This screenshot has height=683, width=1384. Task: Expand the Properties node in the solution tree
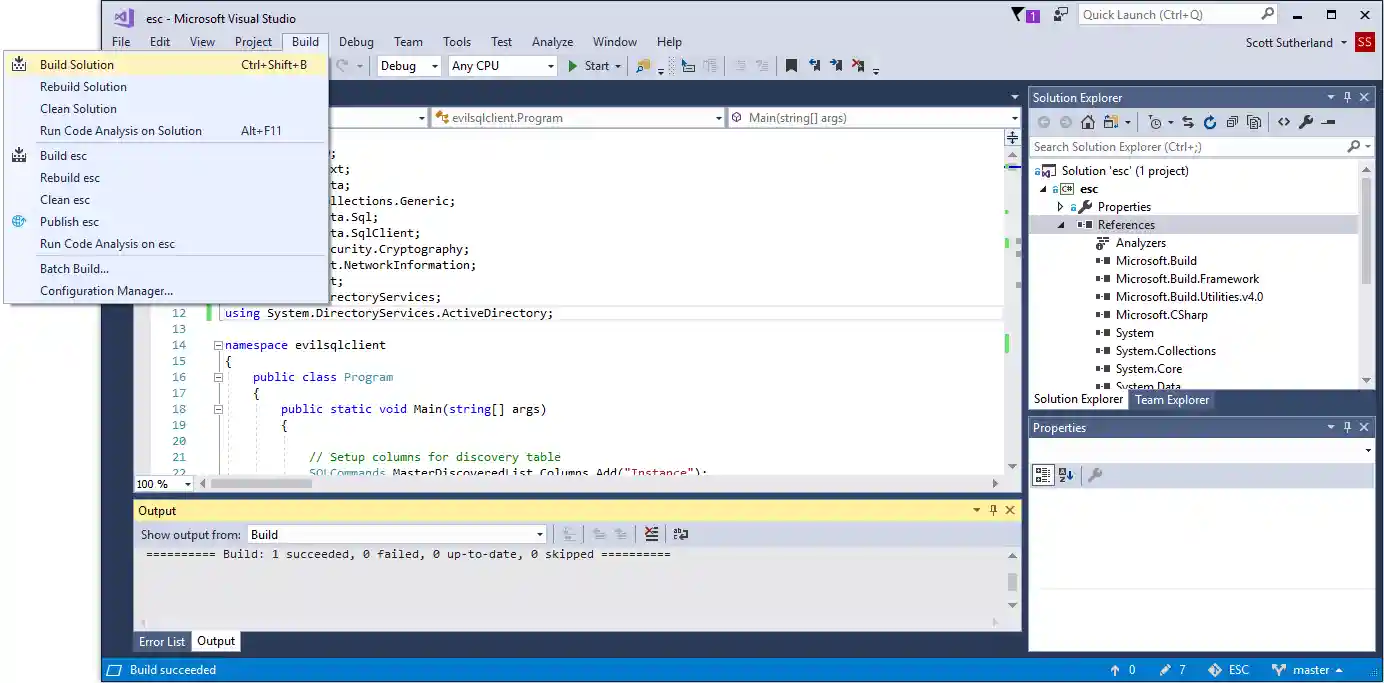point(1061,207)
